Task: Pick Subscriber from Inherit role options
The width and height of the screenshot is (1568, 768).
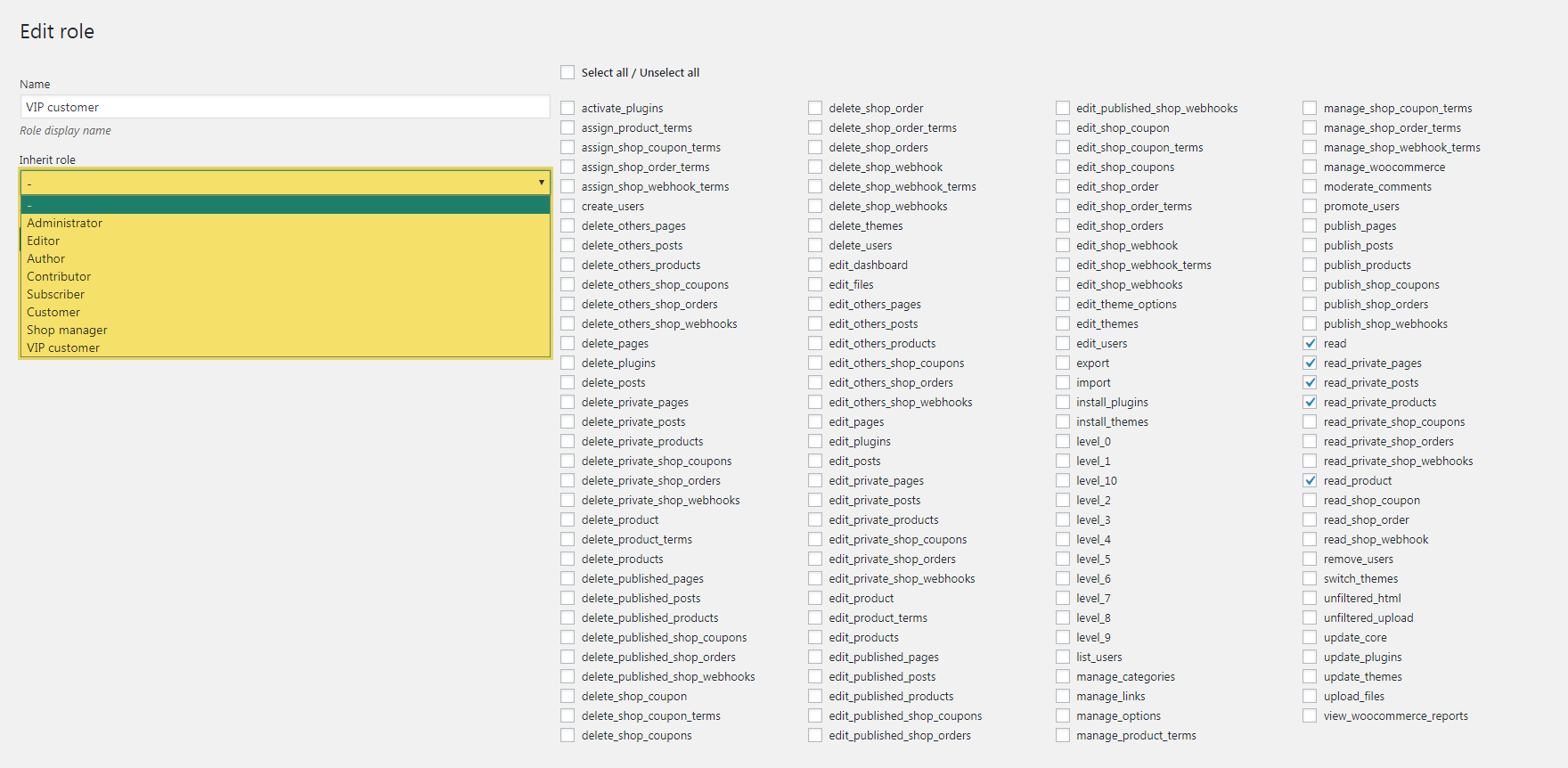Action: pos(285,294)
